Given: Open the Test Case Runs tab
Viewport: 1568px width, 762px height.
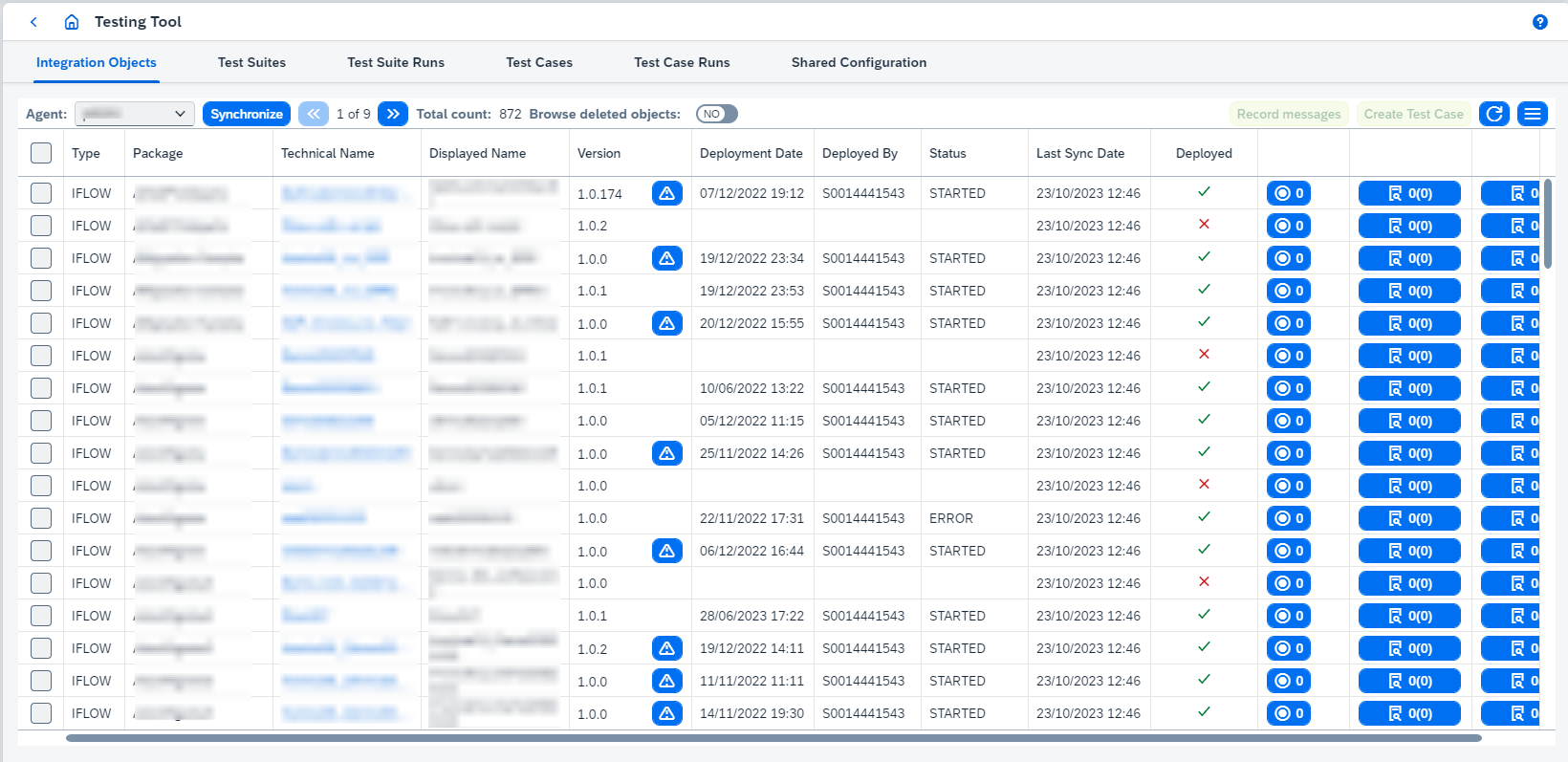Looking at the screenshot, I should coord(682,62).
